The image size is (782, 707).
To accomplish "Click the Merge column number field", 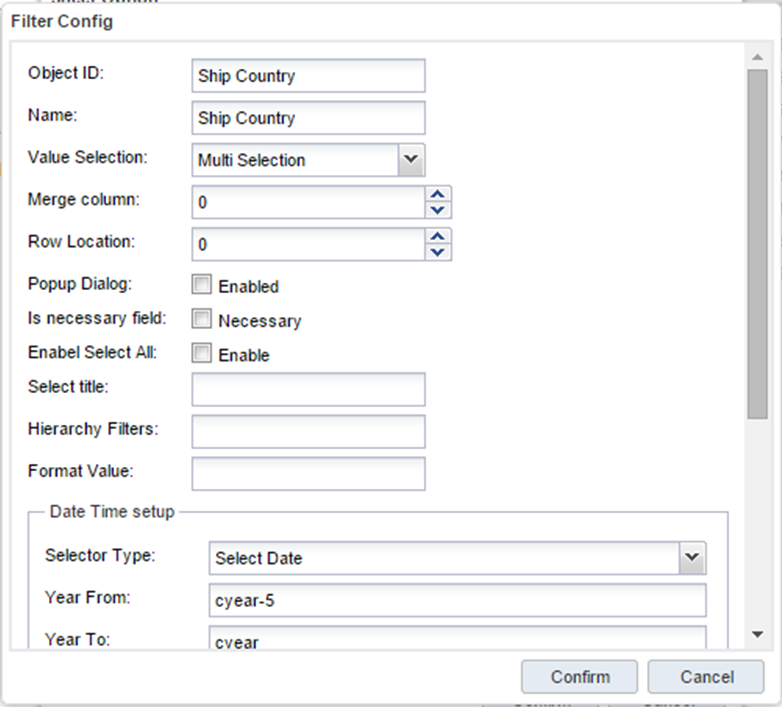I will click(308, 202).
